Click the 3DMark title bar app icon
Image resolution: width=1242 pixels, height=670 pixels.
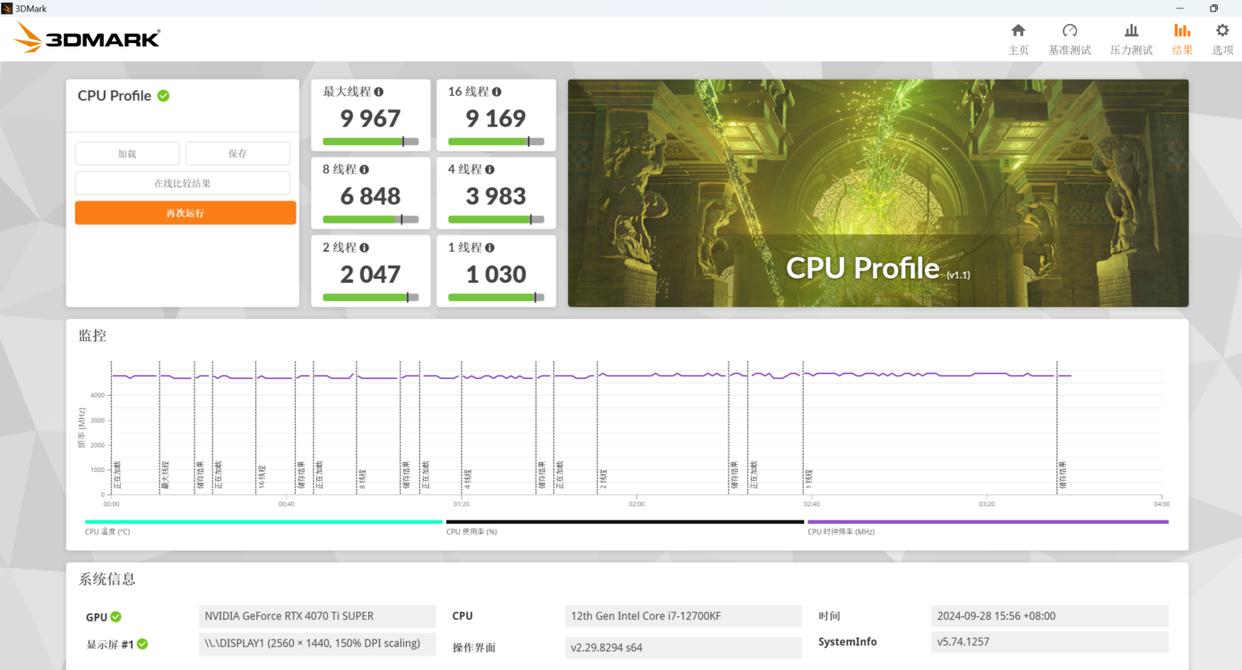tap(7, 8)
